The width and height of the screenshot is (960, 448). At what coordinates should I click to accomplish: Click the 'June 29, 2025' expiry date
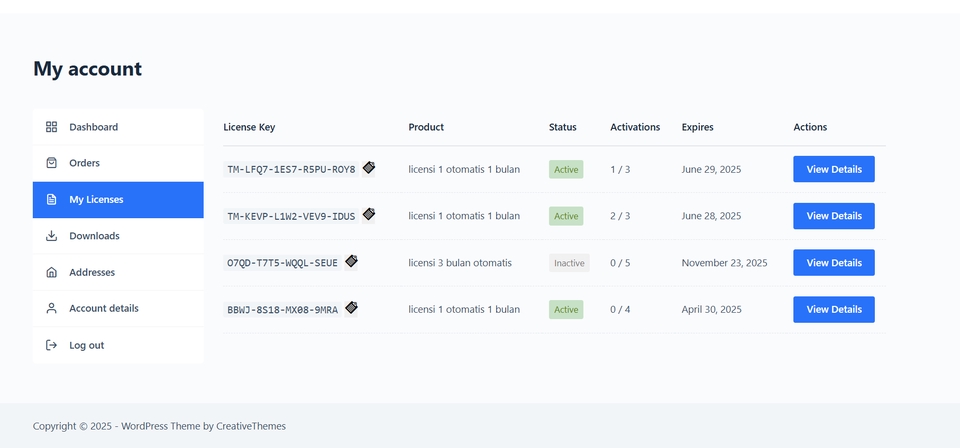(711, 169)
